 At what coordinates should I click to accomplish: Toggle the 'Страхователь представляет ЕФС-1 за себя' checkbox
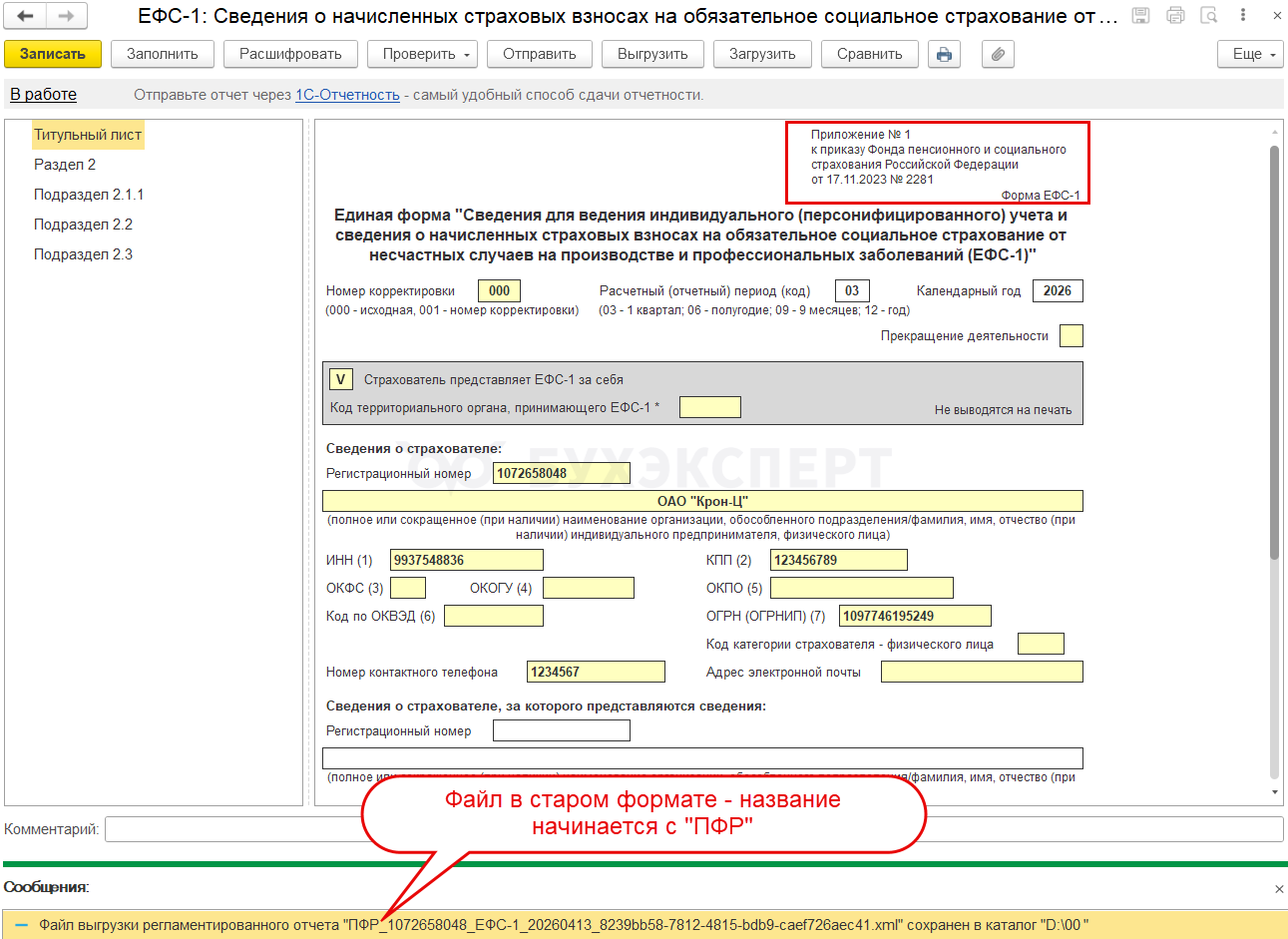coord(340,379)
